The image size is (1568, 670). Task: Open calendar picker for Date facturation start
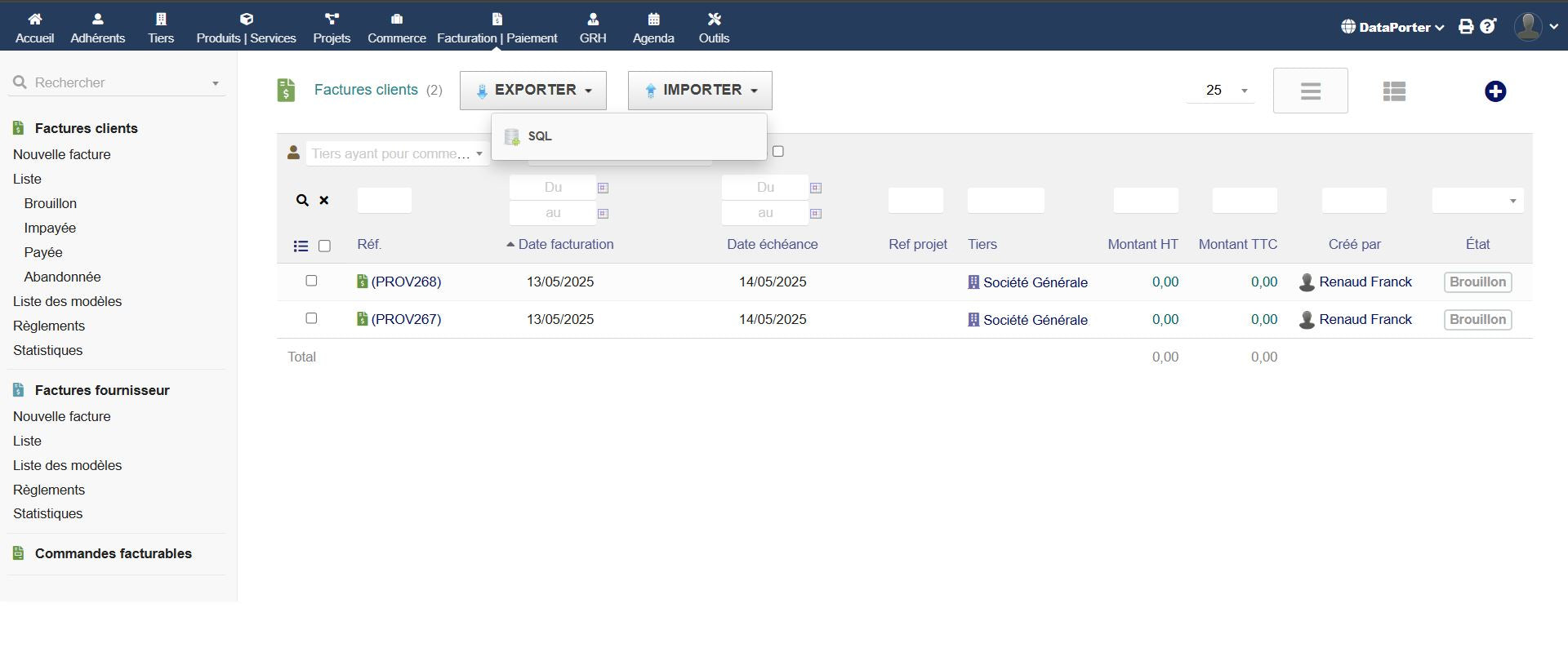tap(603, 188)
